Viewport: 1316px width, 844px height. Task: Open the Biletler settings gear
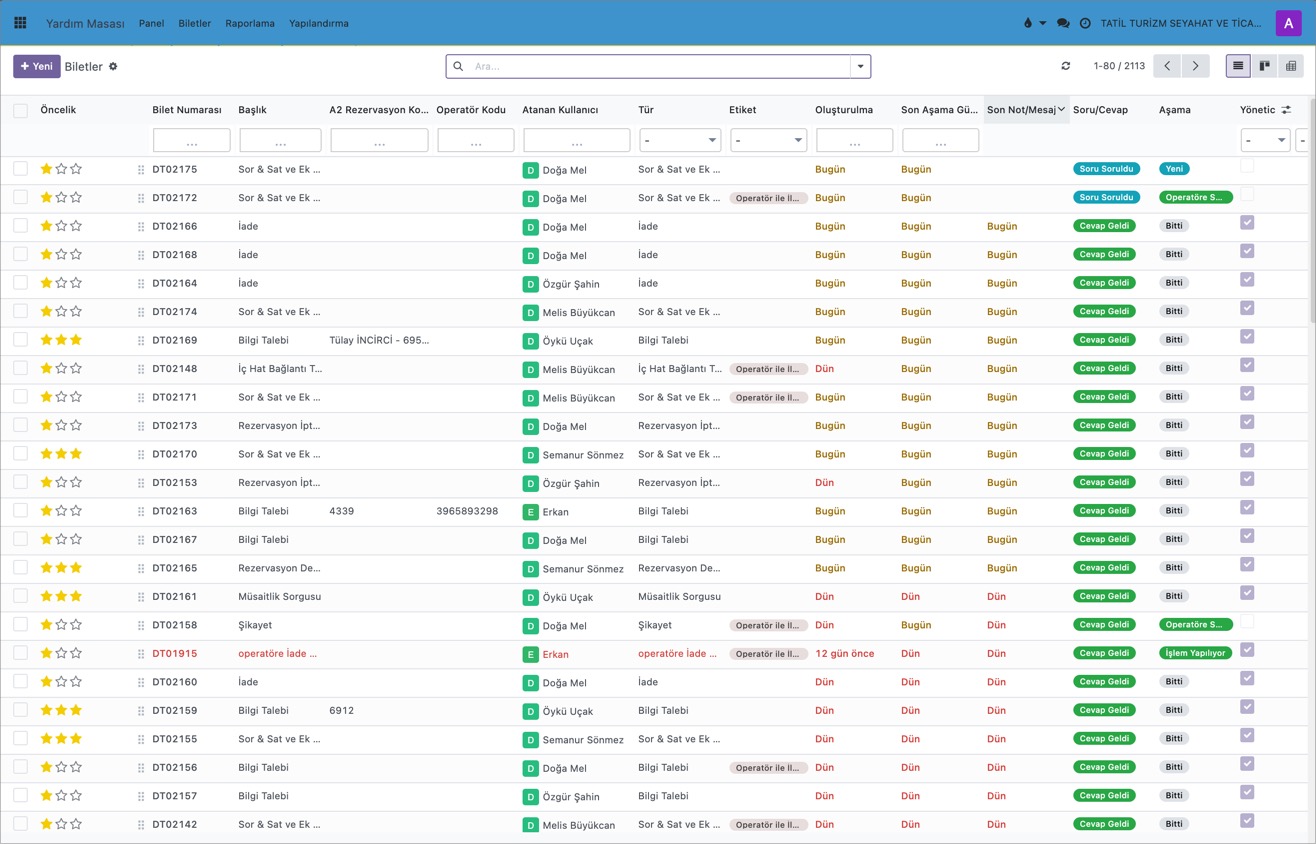coord(113,67)
